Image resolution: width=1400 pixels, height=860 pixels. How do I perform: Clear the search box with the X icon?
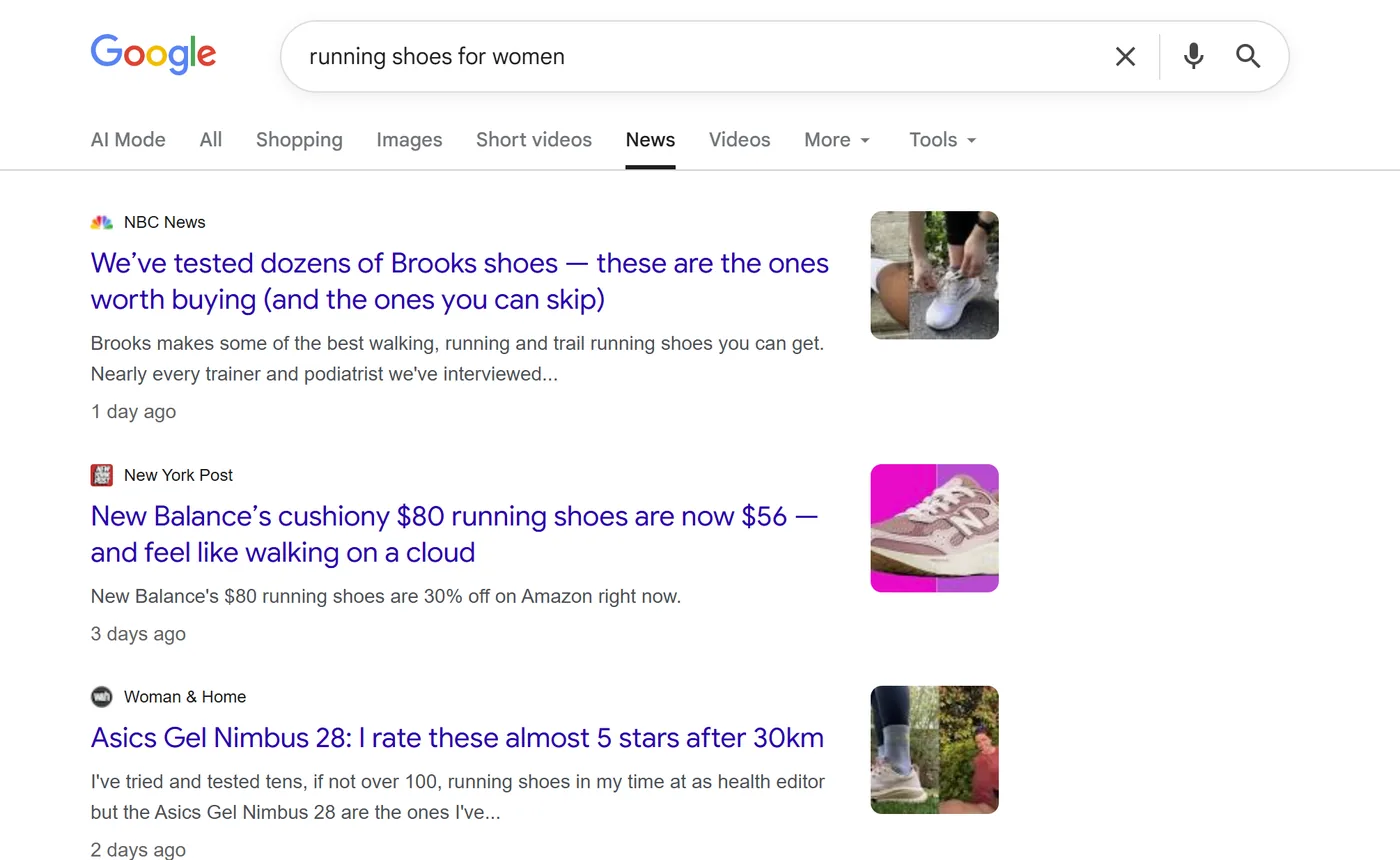(1125, 56)
